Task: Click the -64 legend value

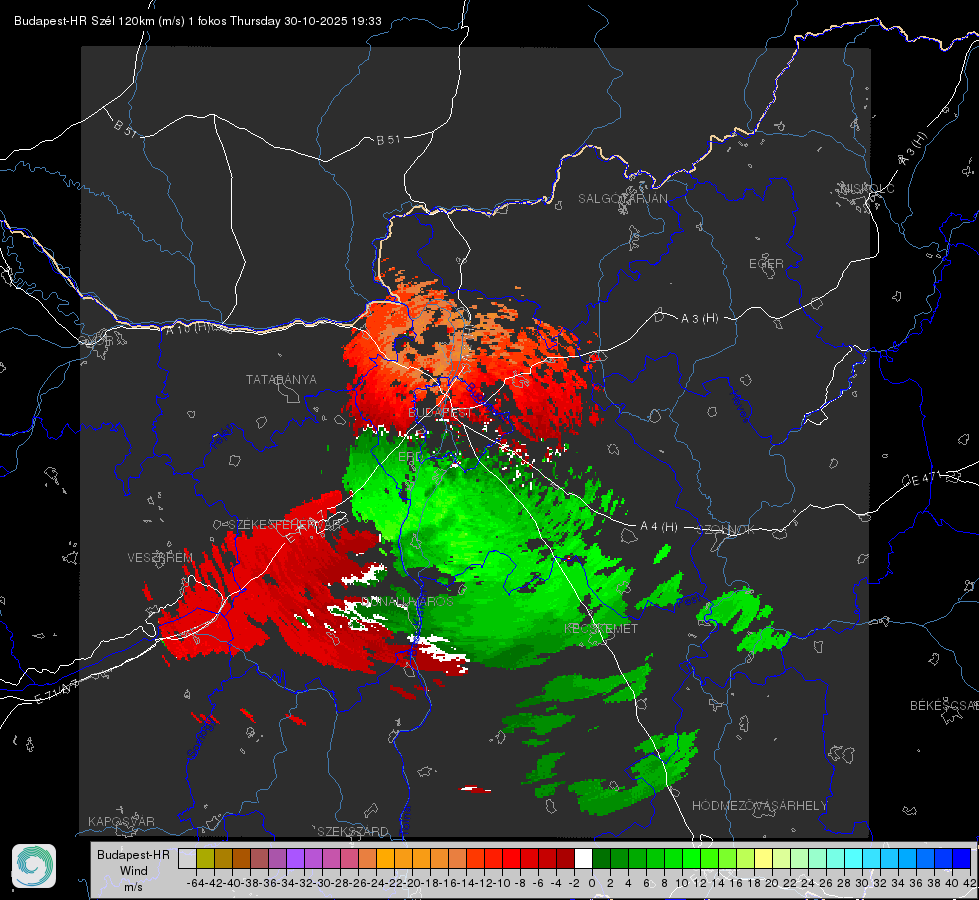Action: click(196, 883)
